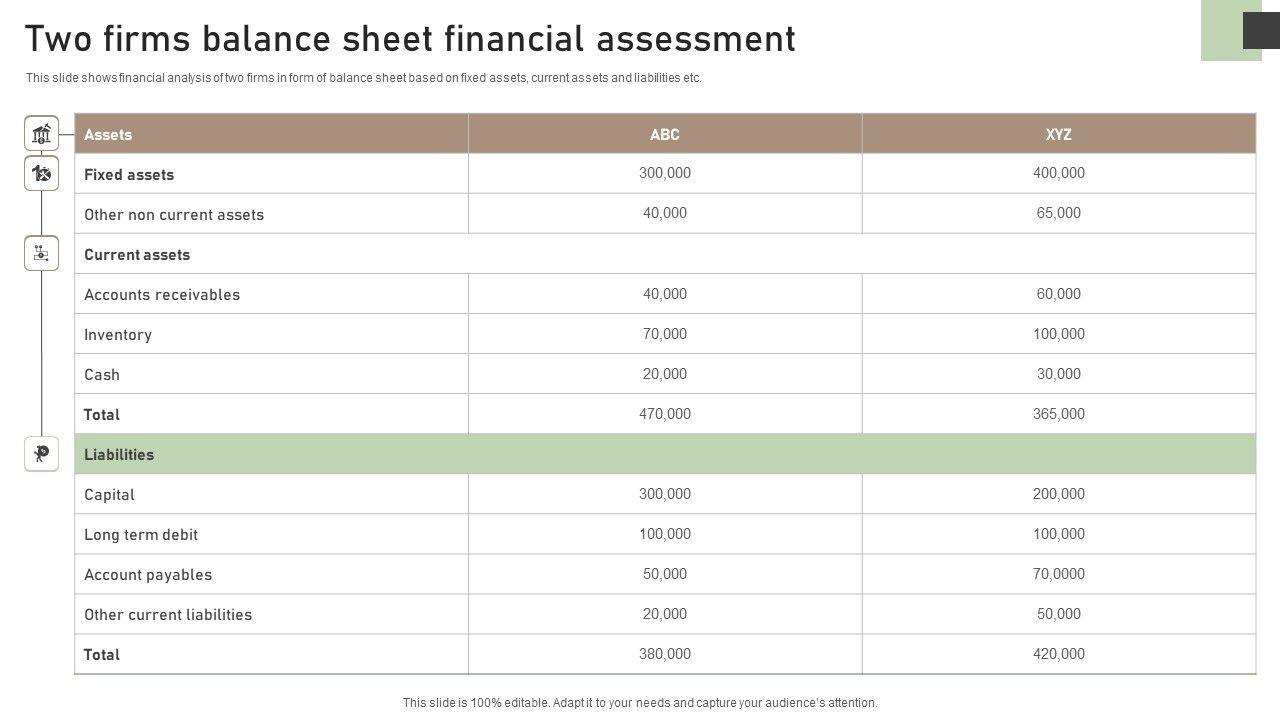This screenshot has height=720, width=1280.
Task: Click the dark gray square in top-right corner
Action: coord(1260,30)
